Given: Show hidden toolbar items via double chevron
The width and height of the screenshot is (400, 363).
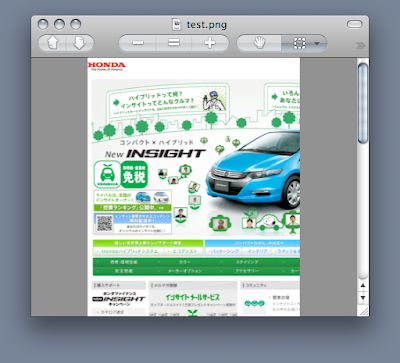Looking at the screenshot, I should (361, 45).
